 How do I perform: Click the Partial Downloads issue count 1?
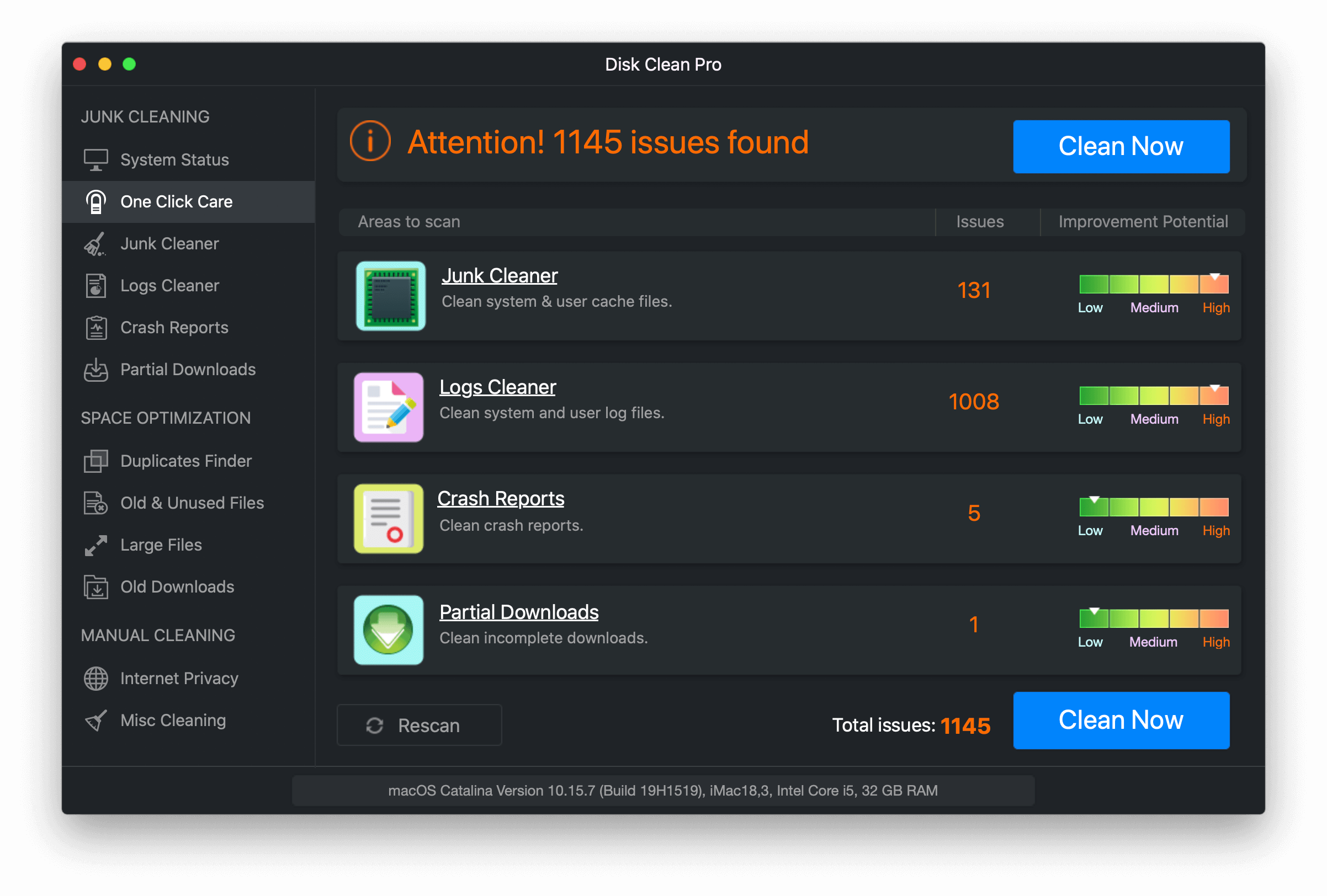click(974, 625)
